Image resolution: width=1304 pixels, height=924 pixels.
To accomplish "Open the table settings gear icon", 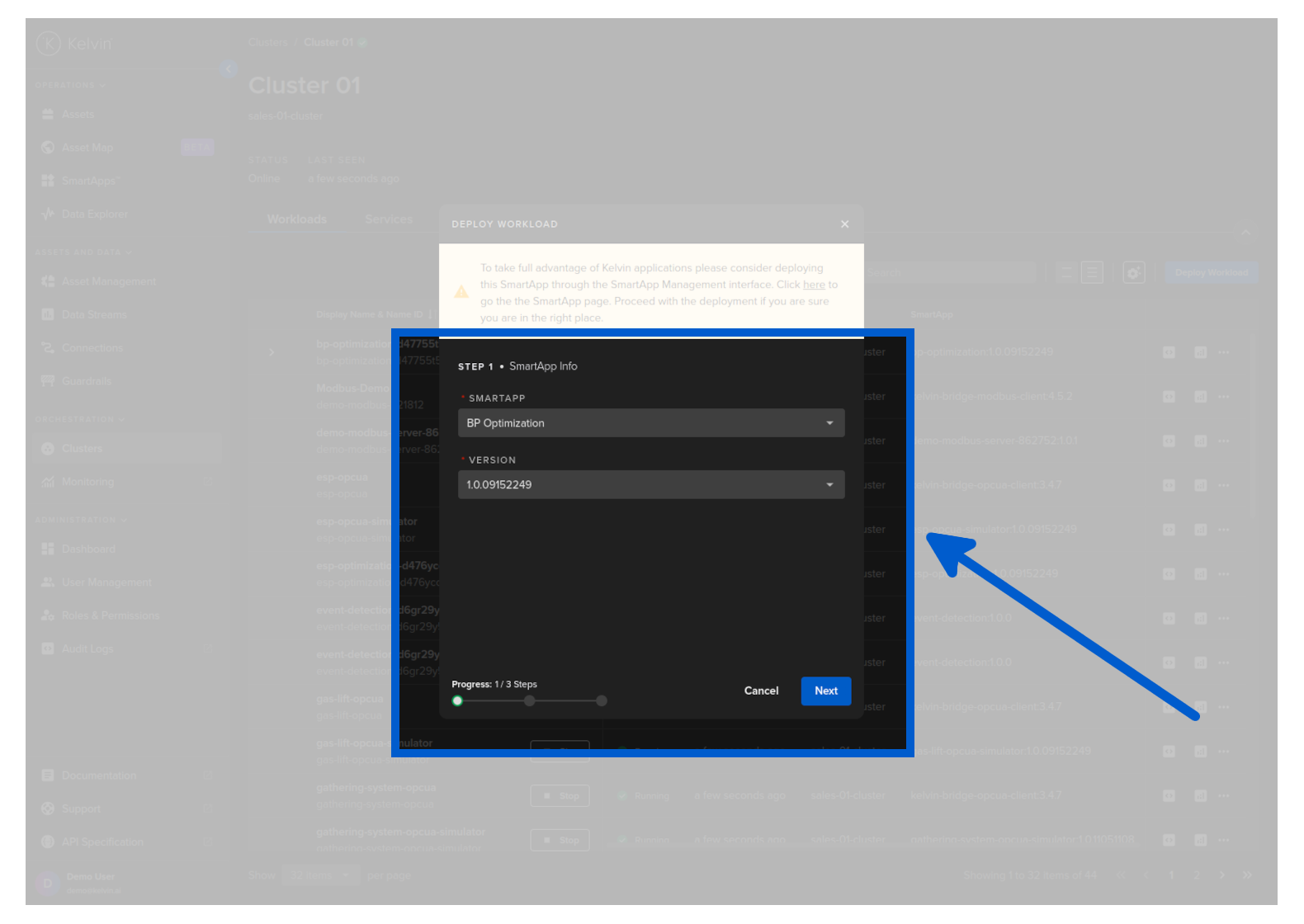I will [1134, 273].
